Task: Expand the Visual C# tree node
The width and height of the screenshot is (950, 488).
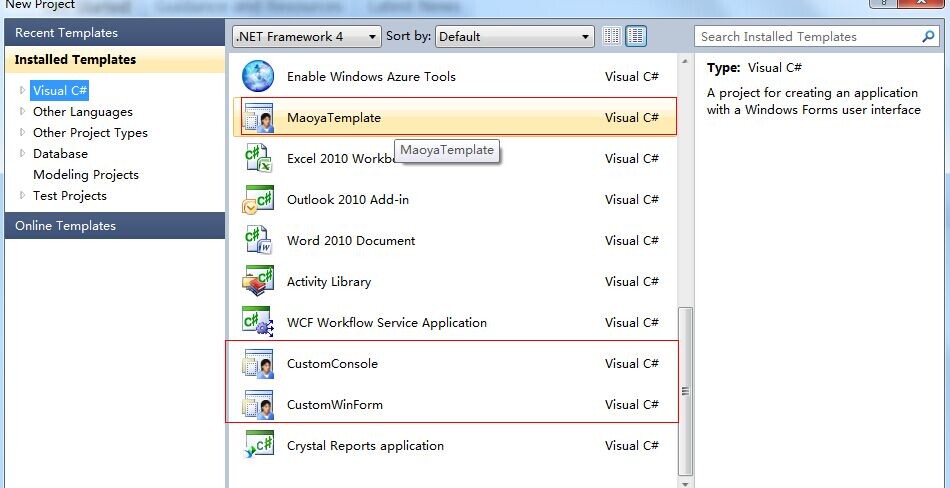Action: click(x=22, y=90)
